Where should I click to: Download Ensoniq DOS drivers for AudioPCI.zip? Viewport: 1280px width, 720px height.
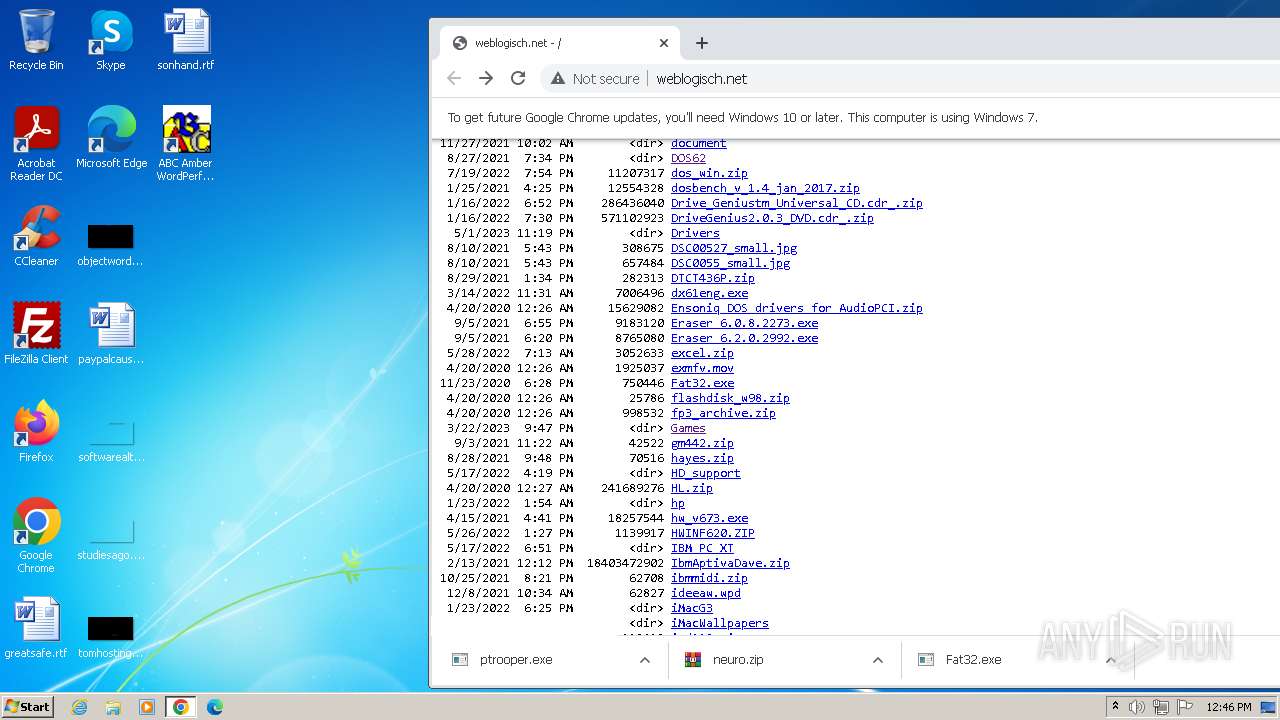[x=797, y=308]
